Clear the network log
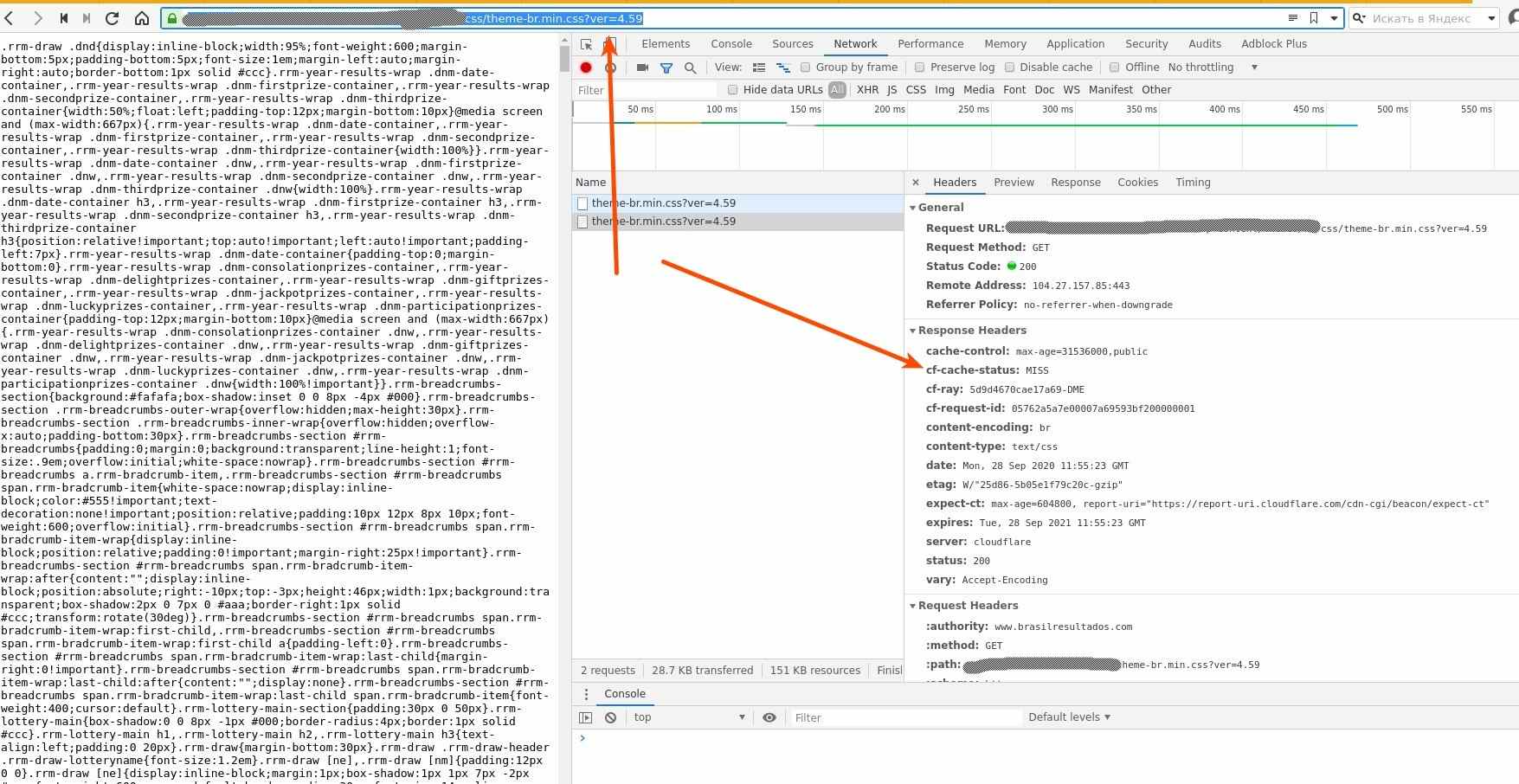 tap(610, 67)
